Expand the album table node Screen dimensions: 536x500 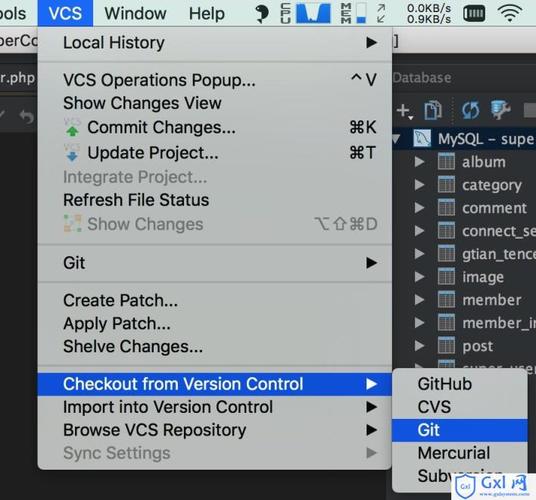[x=419, y=162]
